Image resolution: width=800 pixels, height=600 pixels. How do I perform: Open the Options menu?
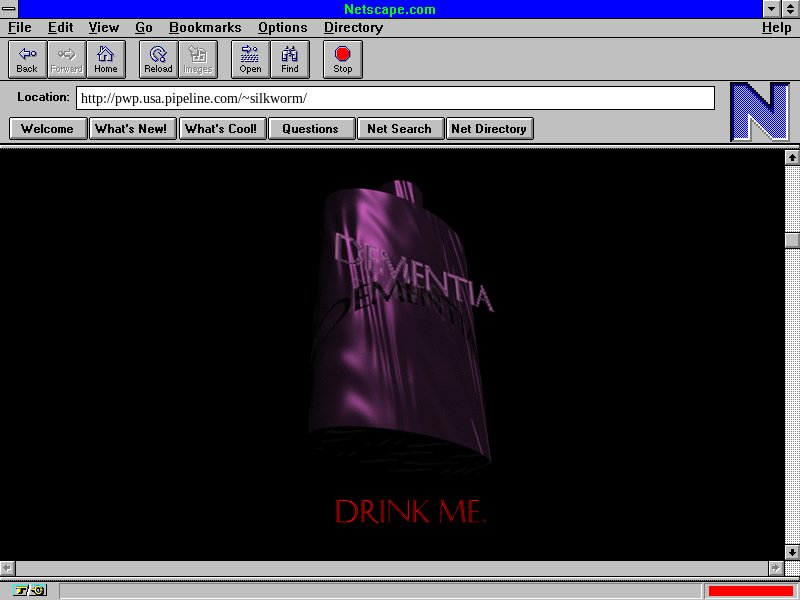(283, 28)
